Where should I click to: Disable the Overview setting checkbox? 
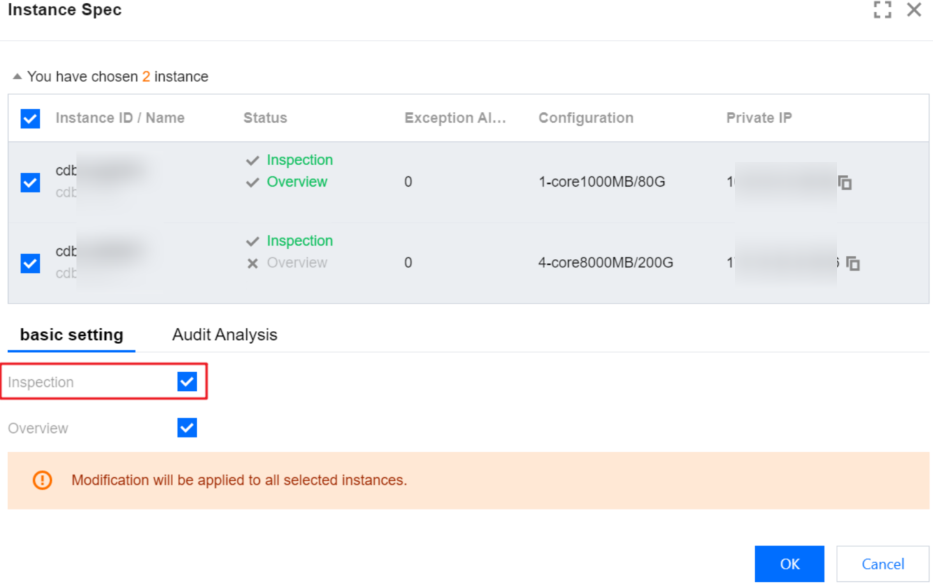click(x=187, y=428)
